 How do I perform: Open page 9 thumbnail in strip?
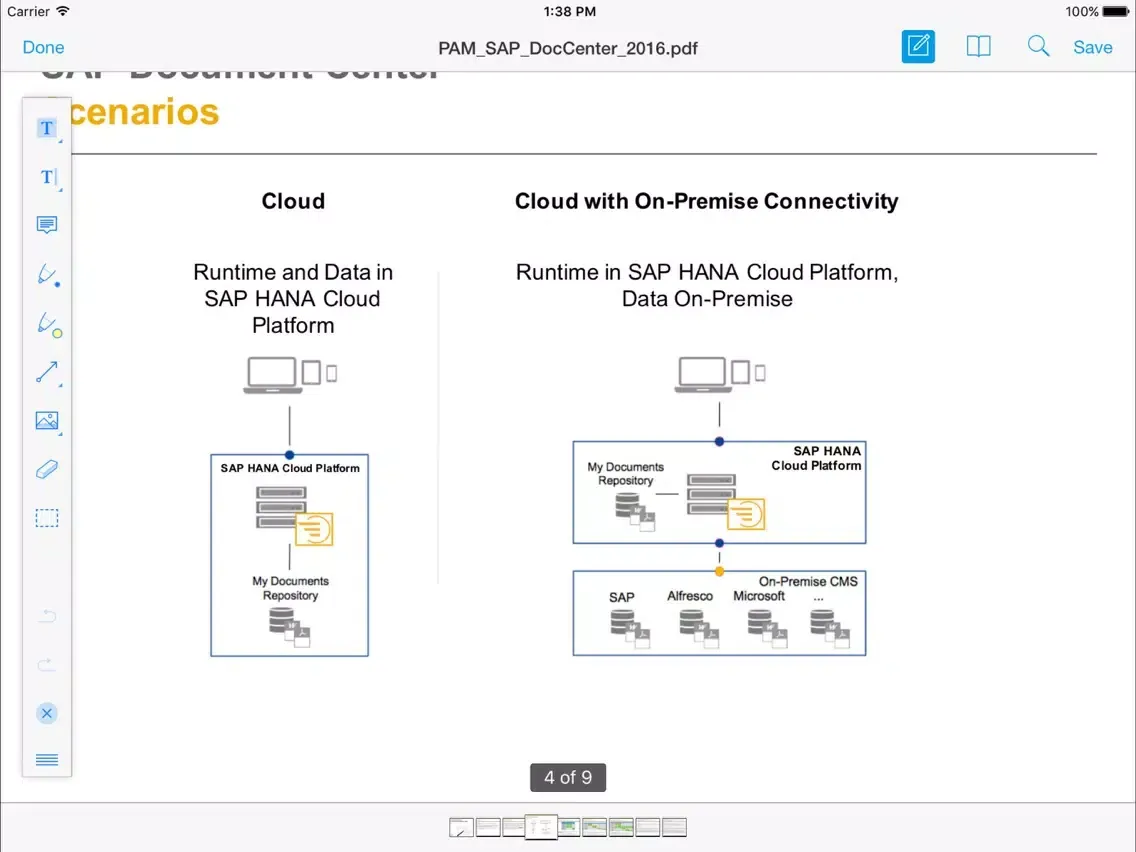pos(674,827)
